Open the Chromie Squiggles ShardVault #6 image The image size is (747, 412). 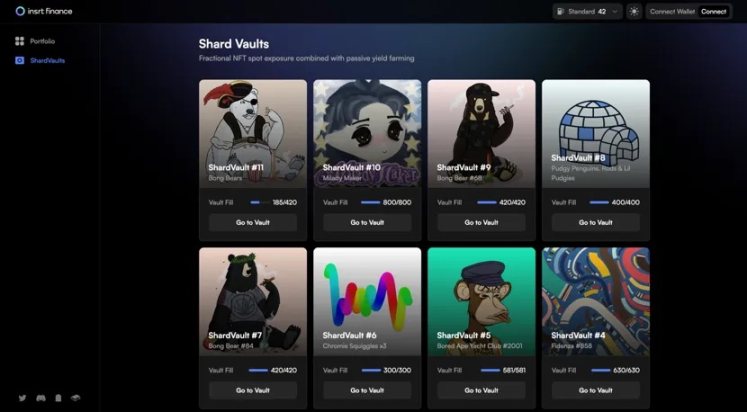(x=367, y=301)
